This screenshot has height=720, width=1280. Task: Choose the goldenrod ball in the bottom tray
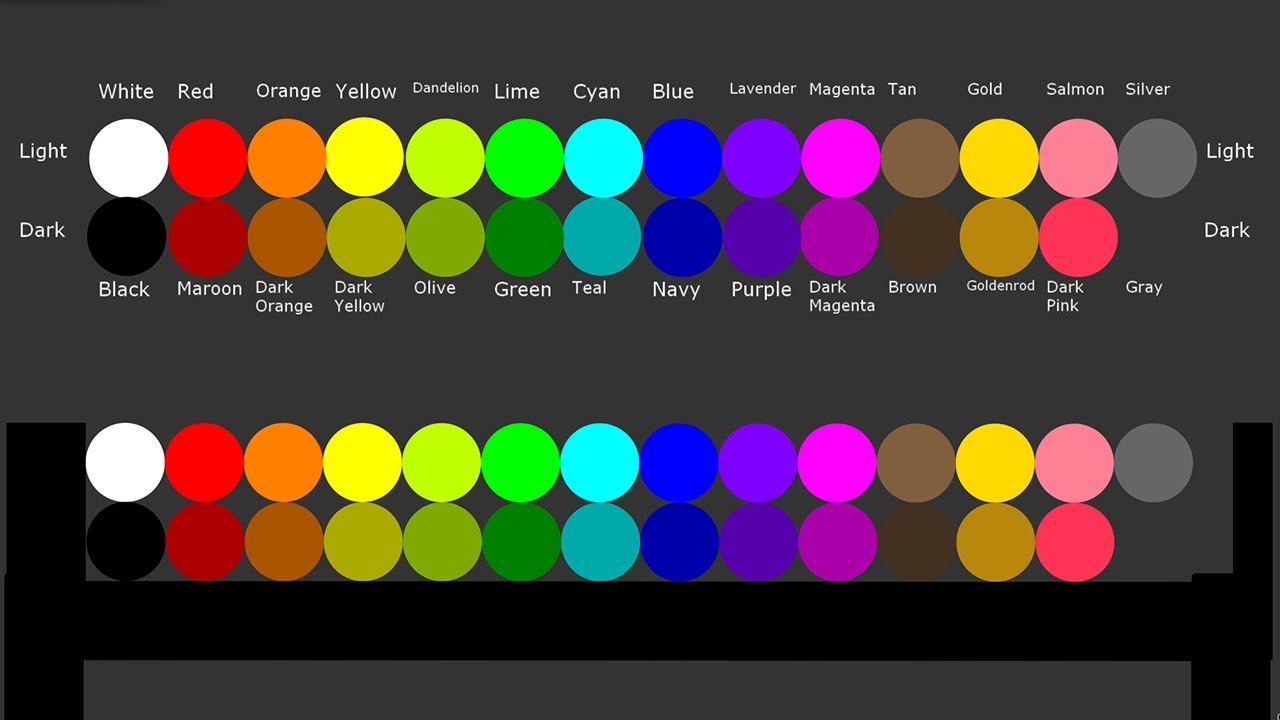coord(995,541)
